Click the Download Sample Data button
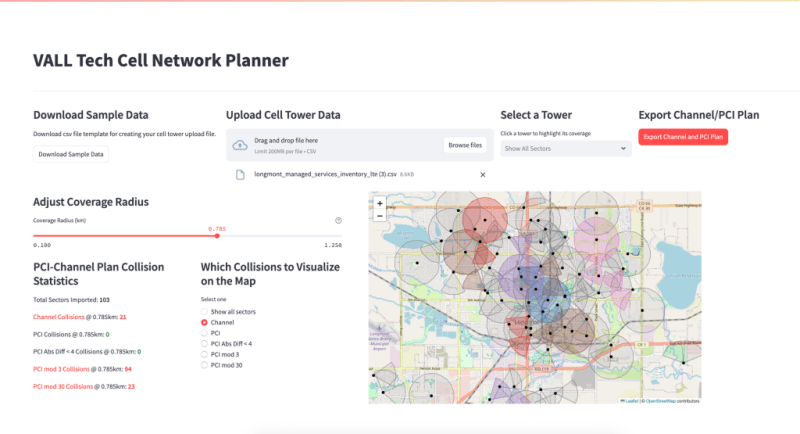The image size is (800, 434). (x=71, y=154)
